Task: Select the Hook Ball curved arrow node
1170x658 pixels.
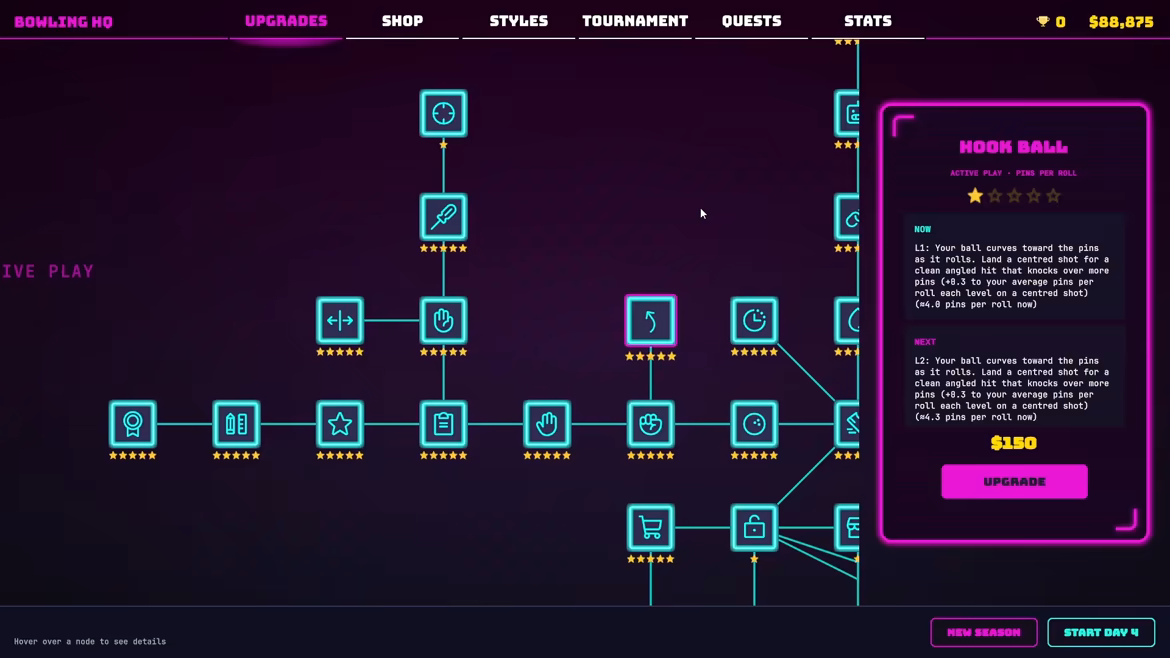Action: (x=651, y=321)
